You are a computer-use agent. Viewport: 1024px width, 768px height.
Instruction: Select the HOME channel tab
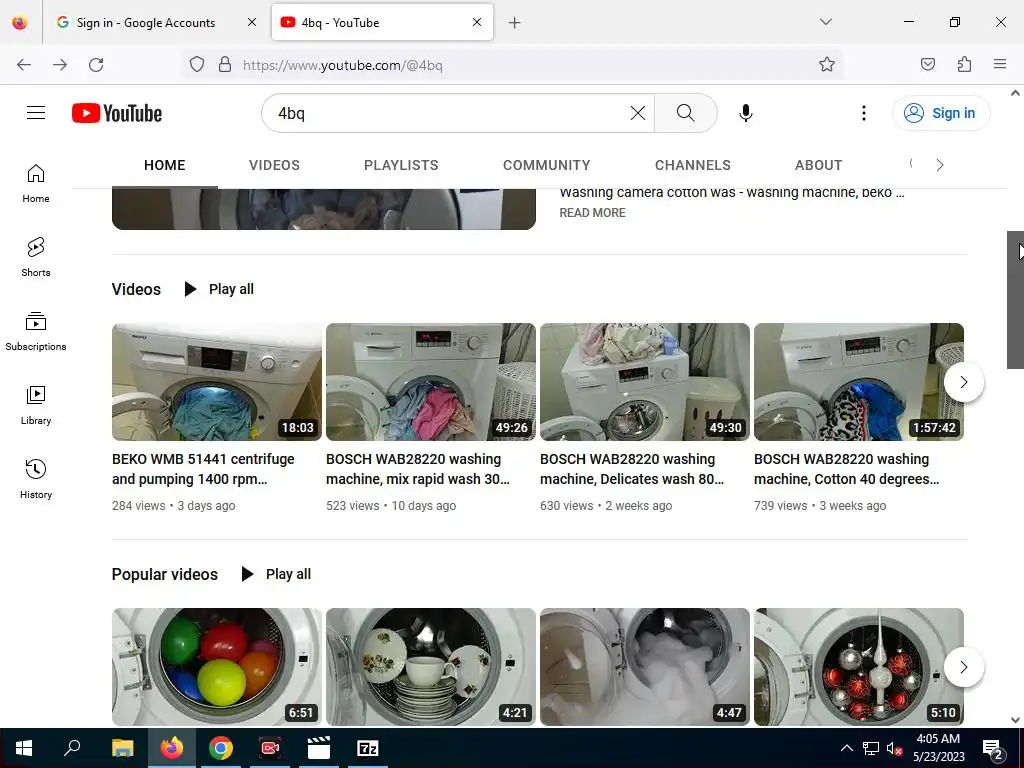165,165
